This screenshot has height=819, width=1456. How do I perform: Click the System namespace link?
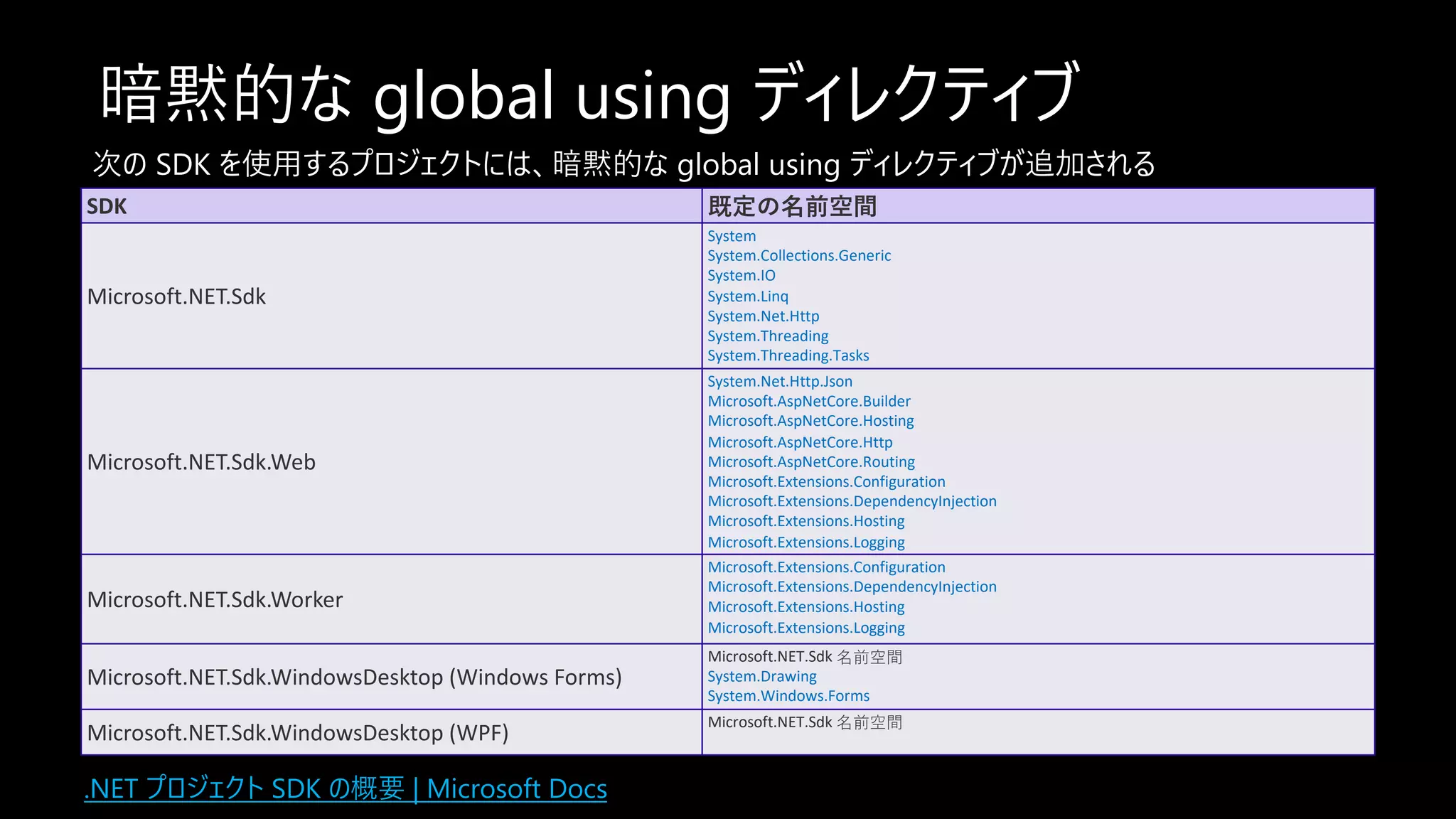[732, 236]
